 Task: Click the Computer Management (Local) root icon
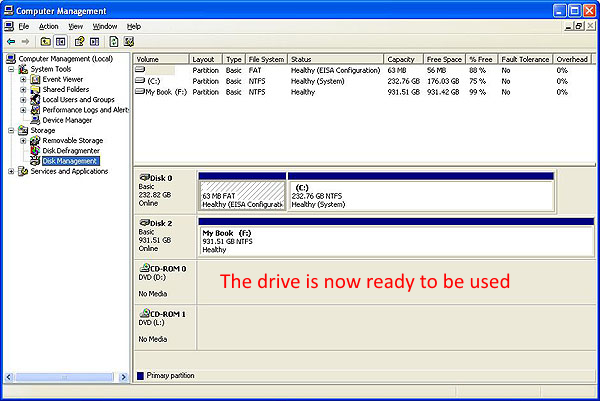tap(11, 59)
